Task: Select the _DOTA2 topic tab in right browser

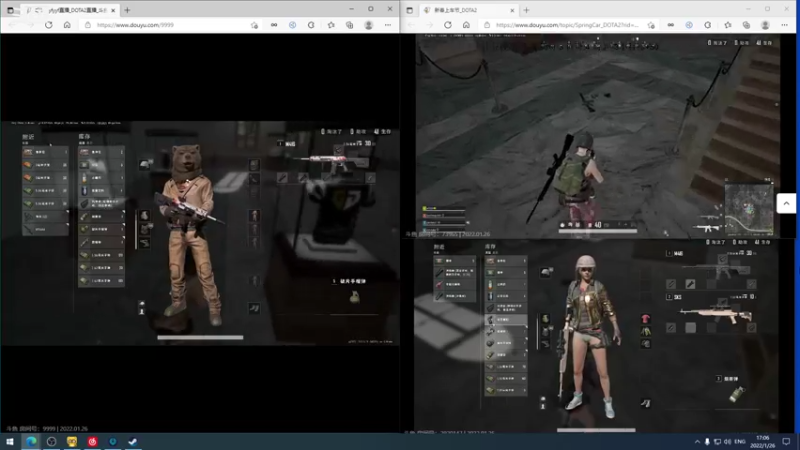Action: [469, 10]
